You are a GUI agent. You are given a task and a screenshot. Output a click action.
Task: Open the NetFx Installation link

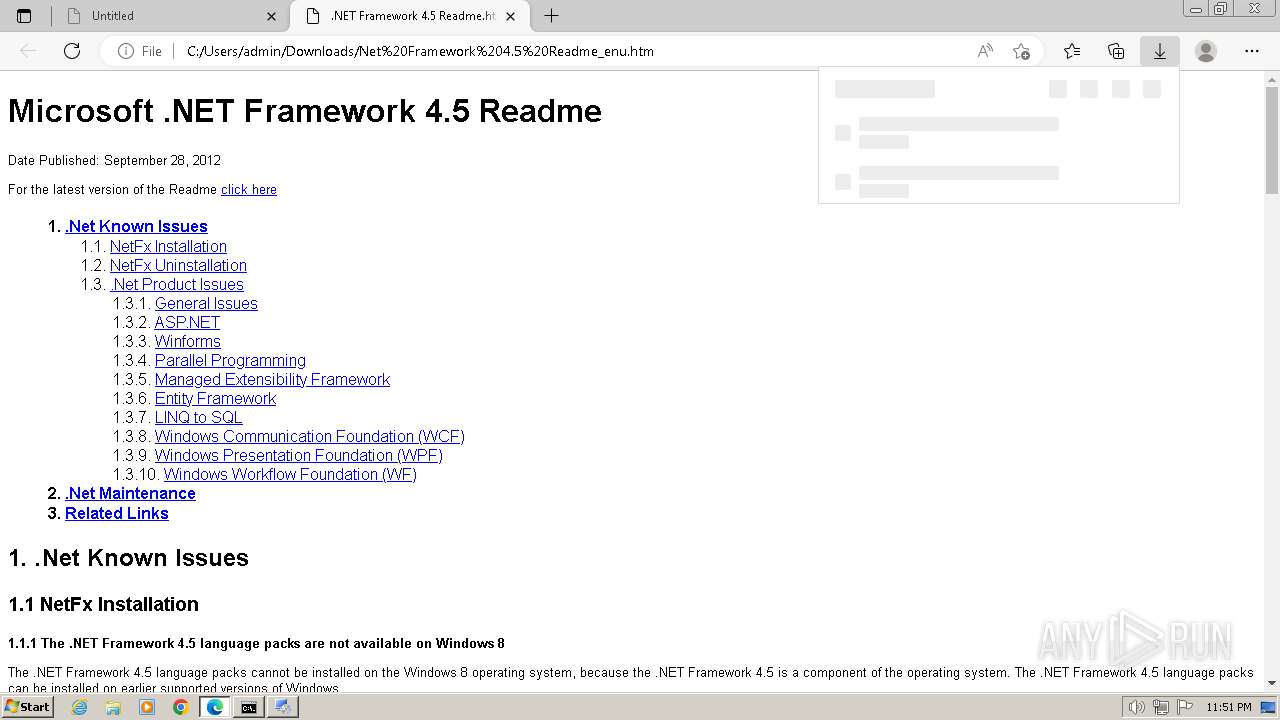(168, 246)
